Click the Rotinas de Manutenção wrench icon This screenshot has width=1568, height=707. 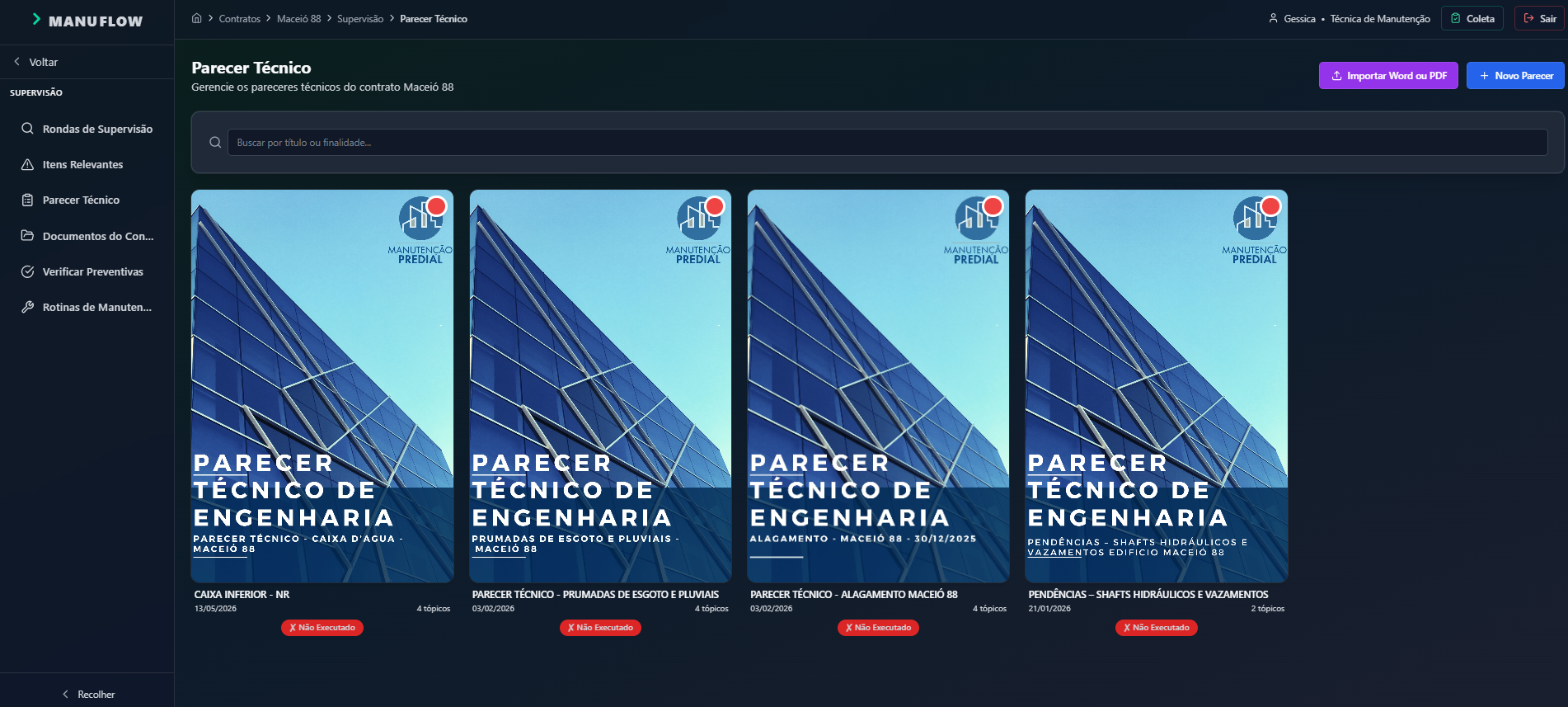27,307
